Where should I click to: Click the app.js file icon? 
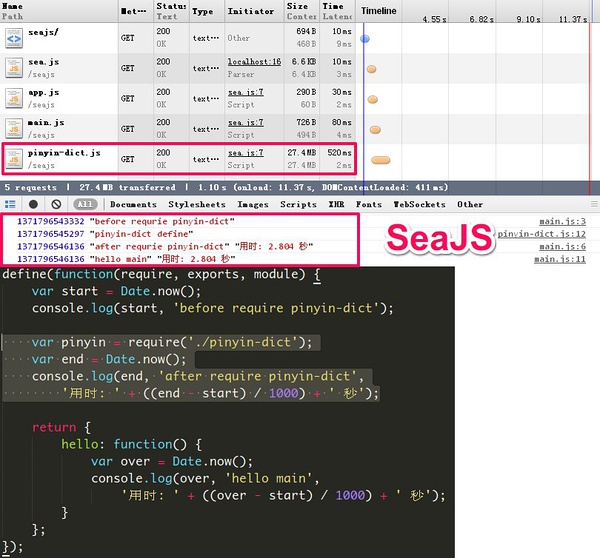coord(14,98)
